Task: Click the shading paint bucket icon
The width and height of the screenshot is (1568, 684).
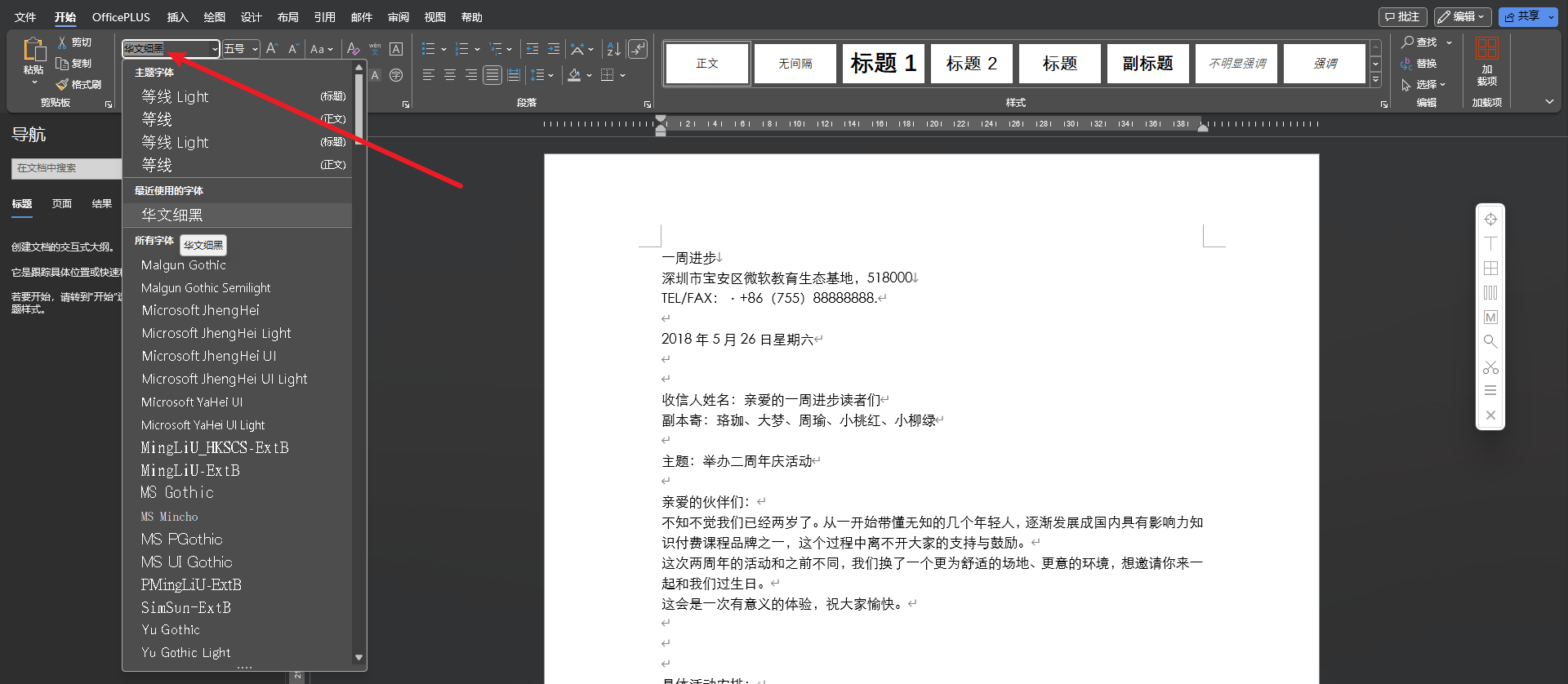Action: (574, 75)
